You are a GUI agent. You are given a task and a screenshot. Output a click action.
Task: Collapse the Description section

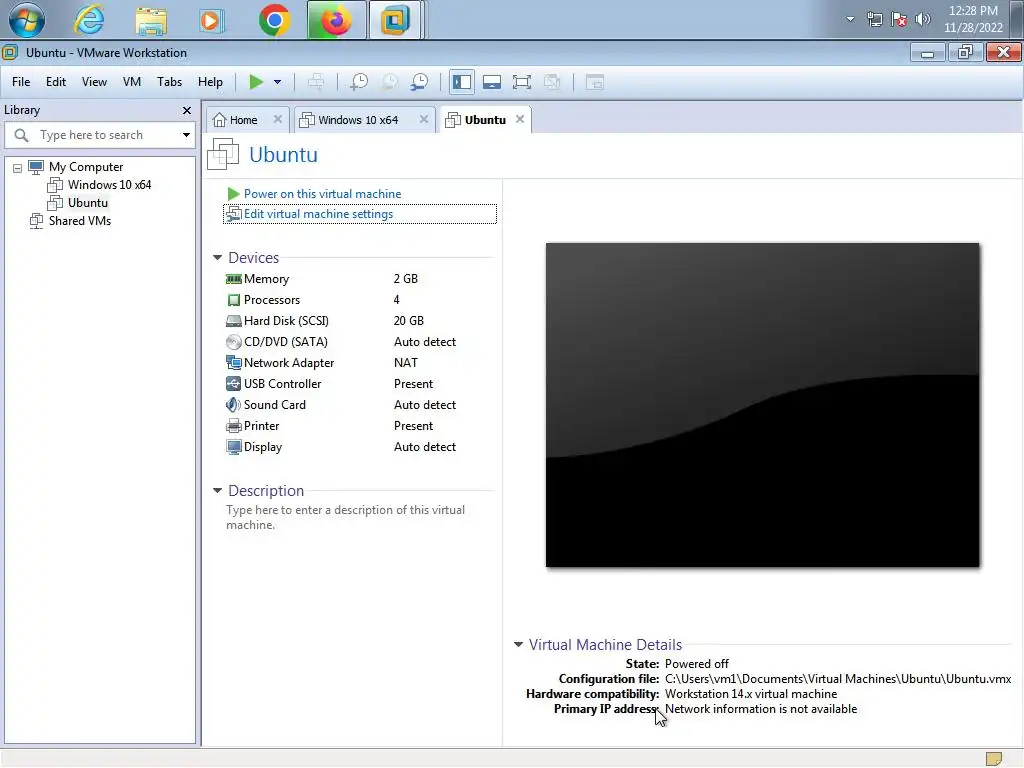[x=217, y=490]
